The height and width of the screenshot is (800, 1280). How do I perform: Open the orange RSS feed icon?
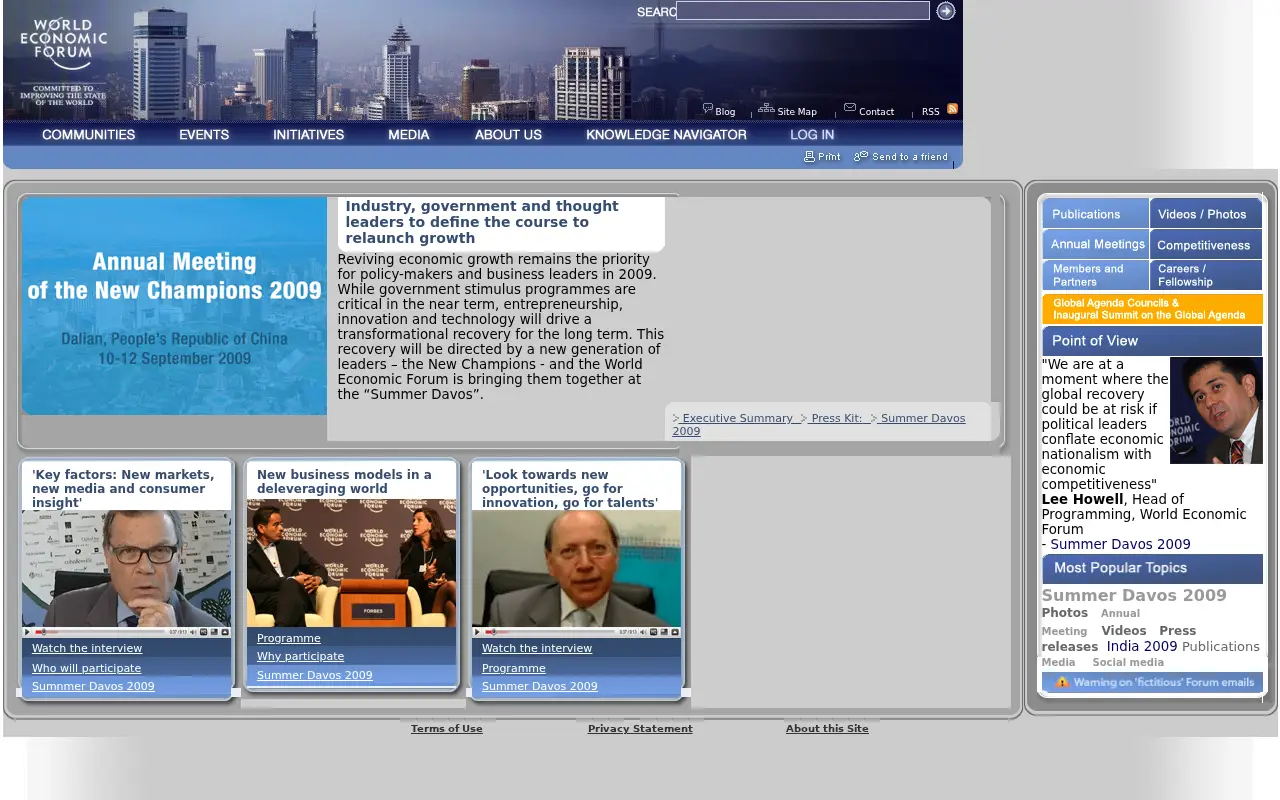(953, 108)
